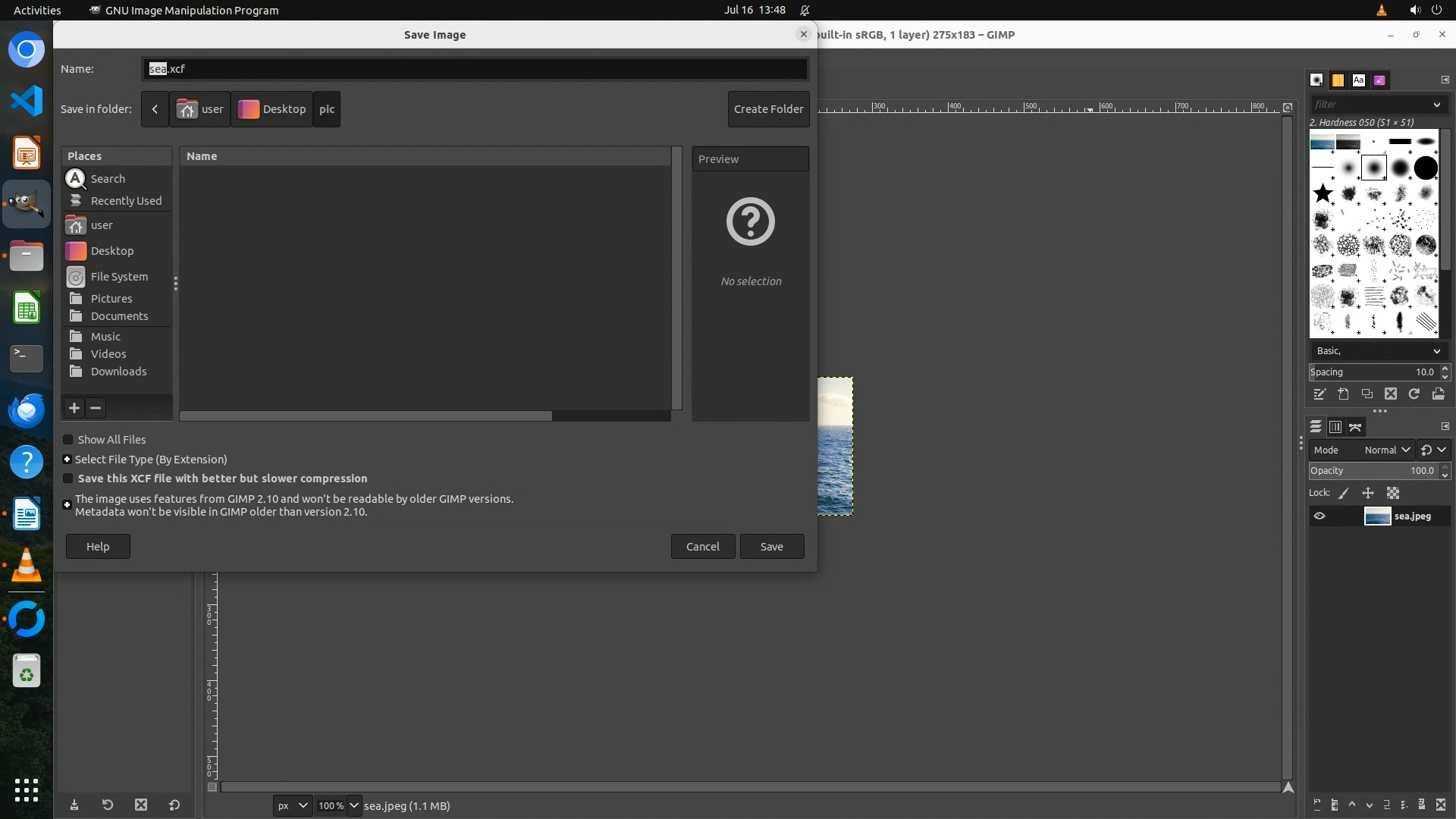1456x819 pixels.
Task: Add current folder to bookmarks with plus
Action: click(74, 408)
